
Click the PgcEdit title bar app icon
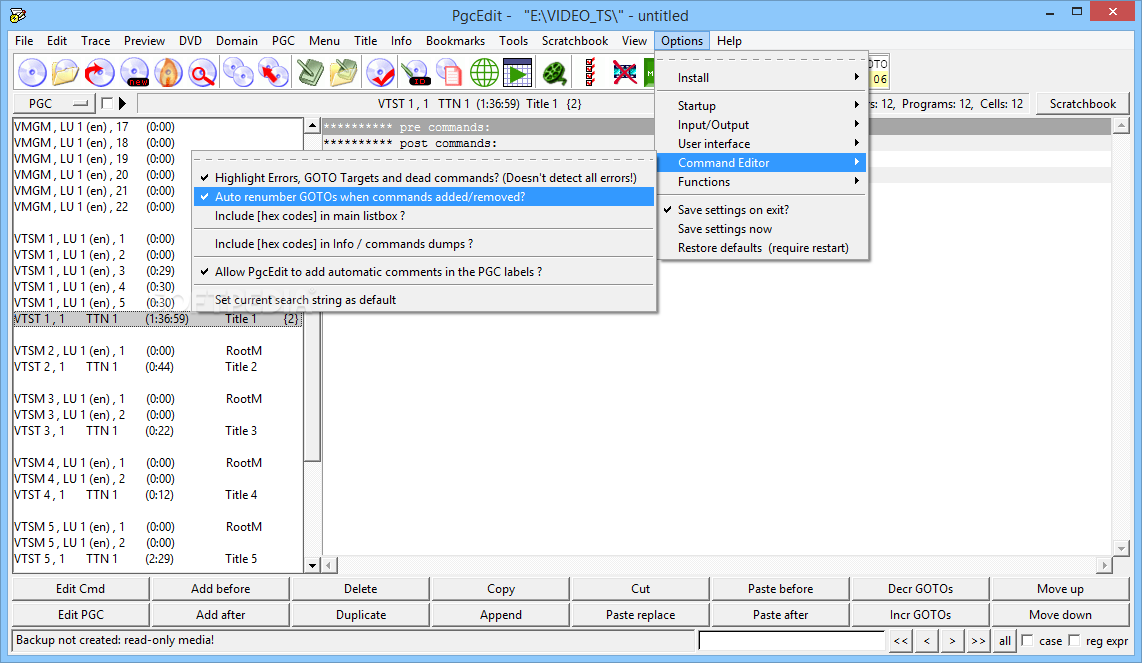point(17,15)
